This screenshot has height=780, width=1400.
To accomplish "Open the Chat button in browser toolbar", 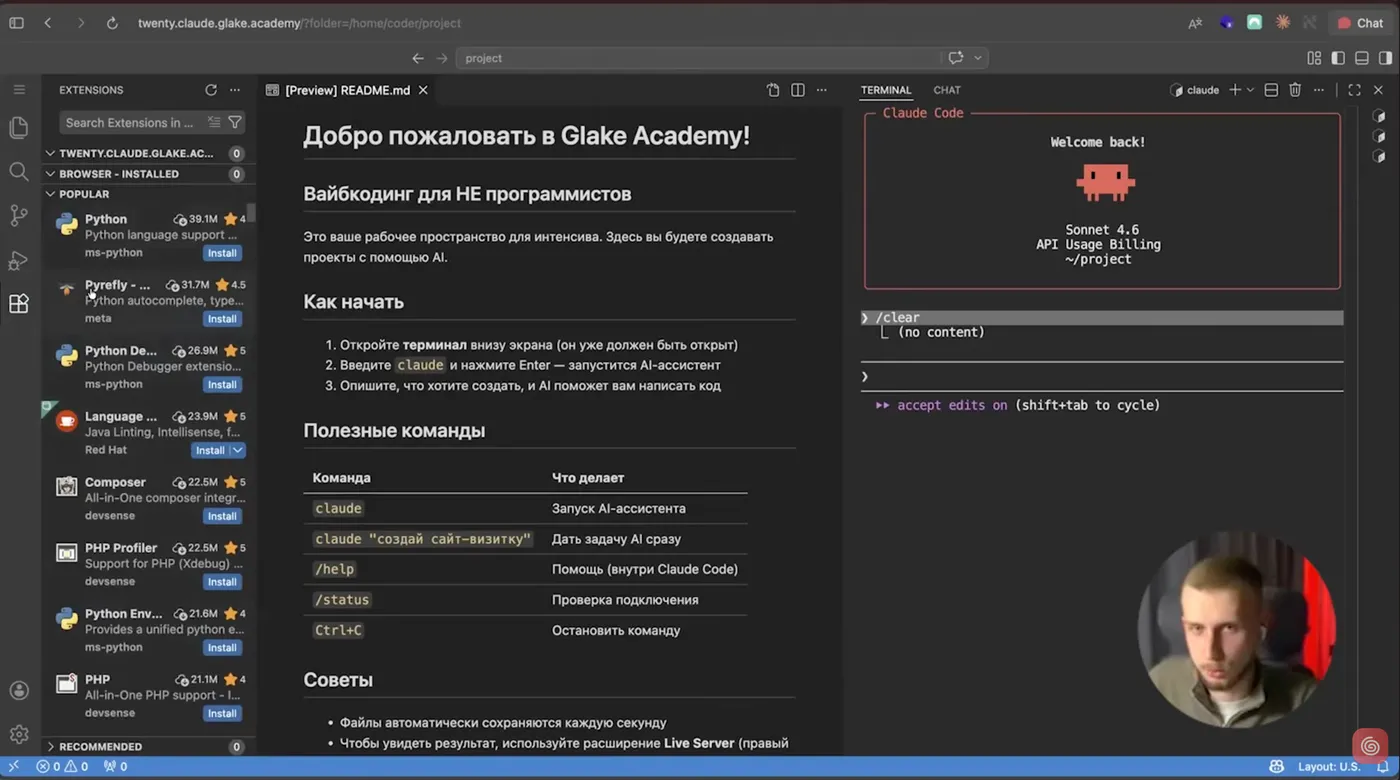I will [x=1361, y=23].
